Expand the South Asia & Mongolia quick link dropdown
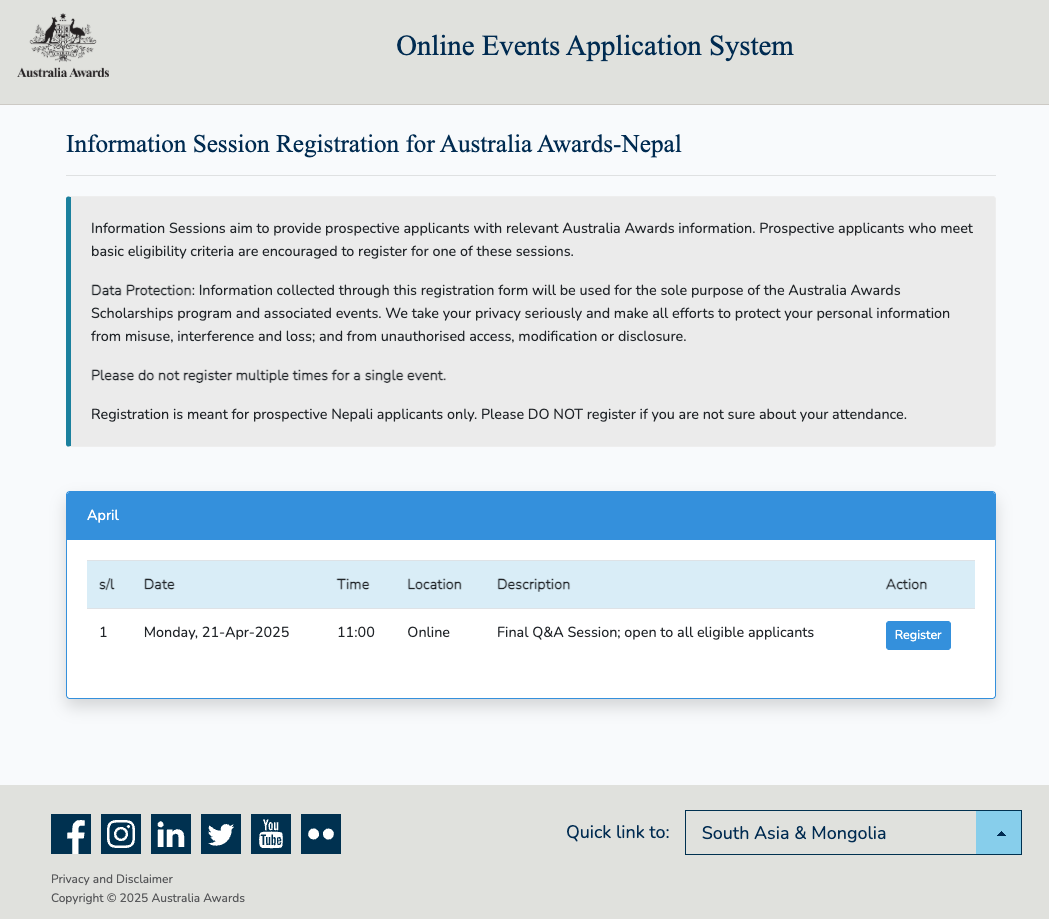 pos(853,833)
